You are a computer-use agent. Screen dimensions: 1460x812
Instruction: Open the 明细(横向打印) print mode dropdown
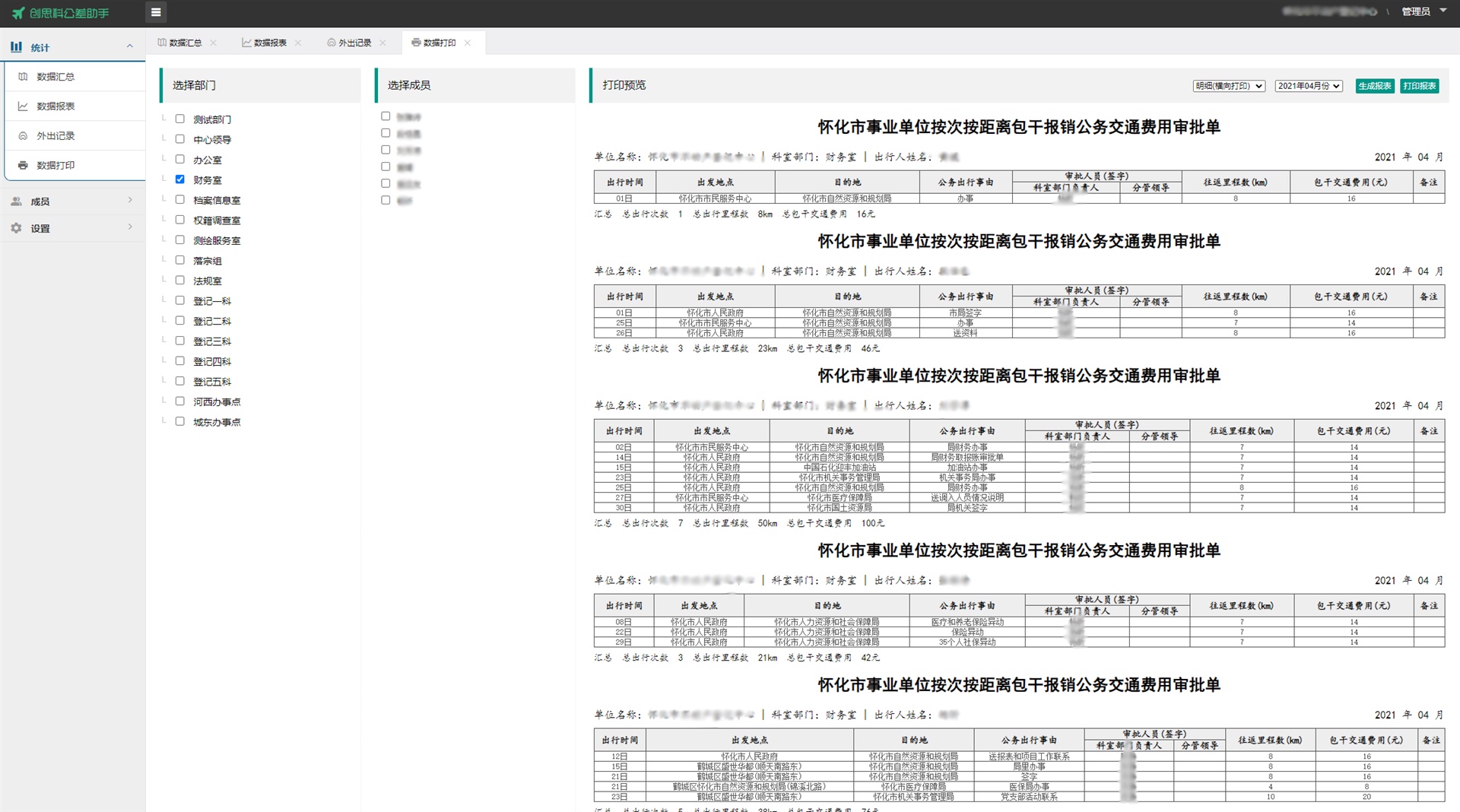pos(1229,86)
